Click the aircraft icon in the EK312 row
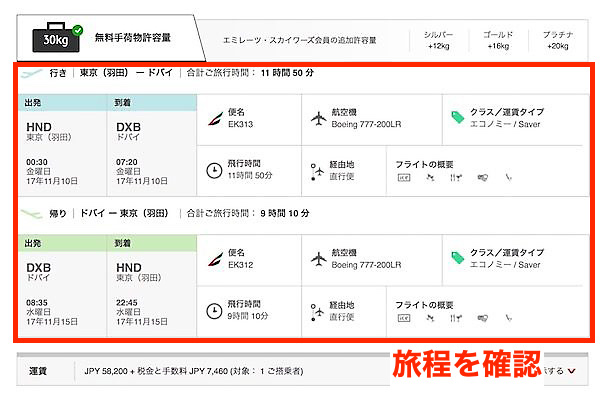The height and width of the screenshot is (400, 600). 318,259
